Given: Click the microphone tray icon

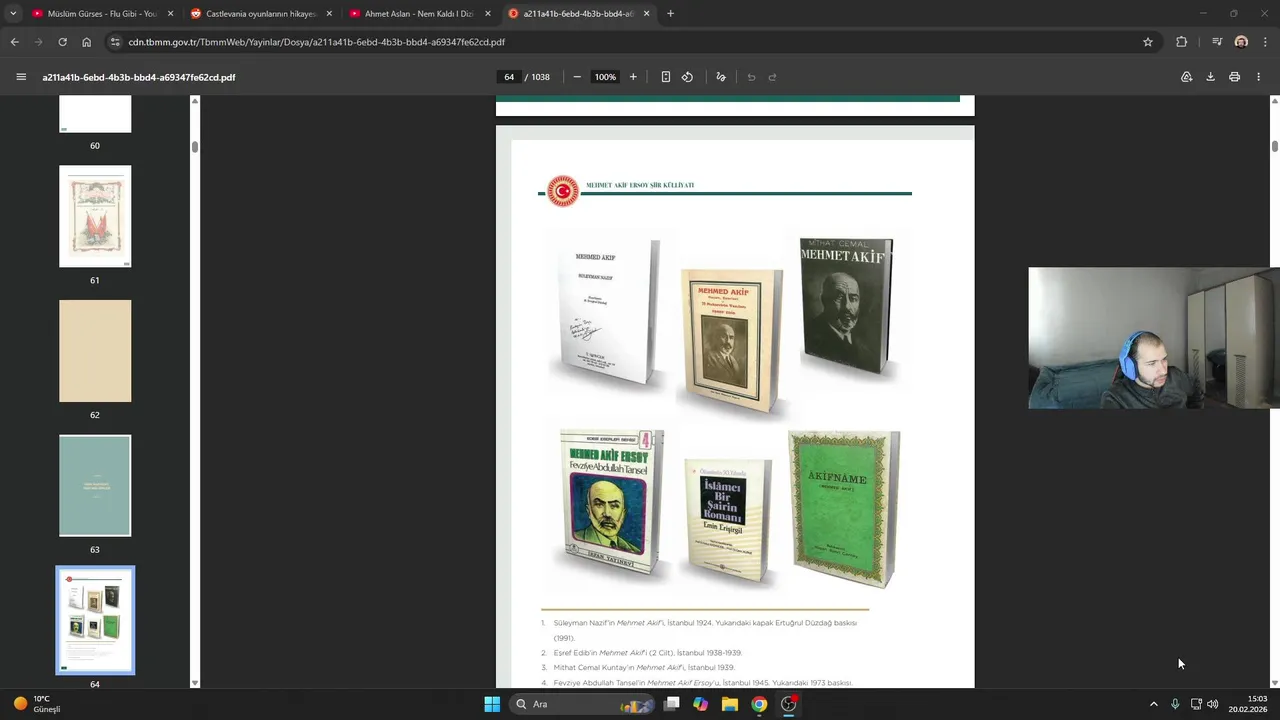Looking at the screenshot, I should (x=1175, y=704).
